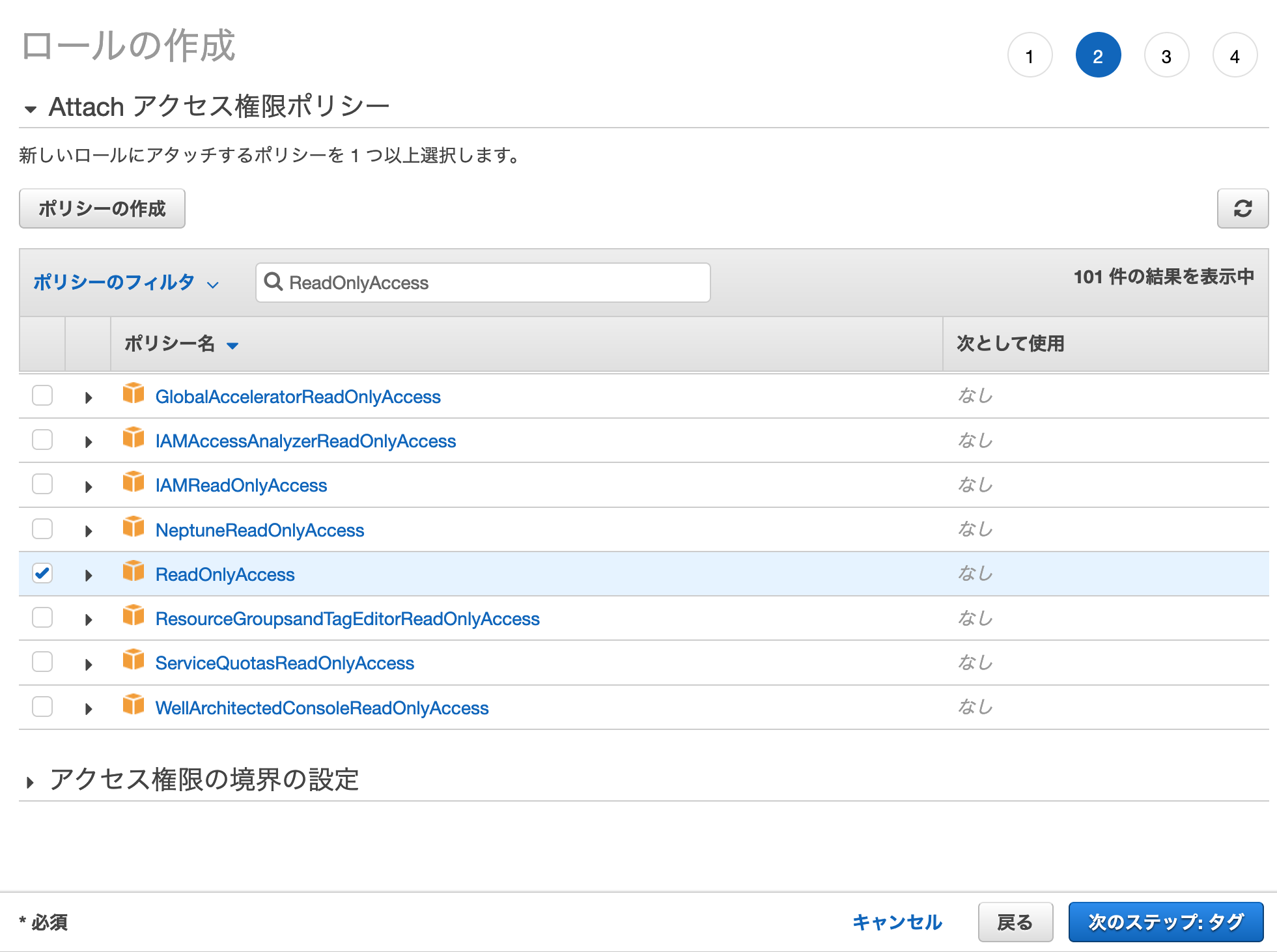Screen dimensions: 1277x952
Task: Uncheck the ReadOnlyAccess policy checkbox
Action: click(x=42, y=573)
